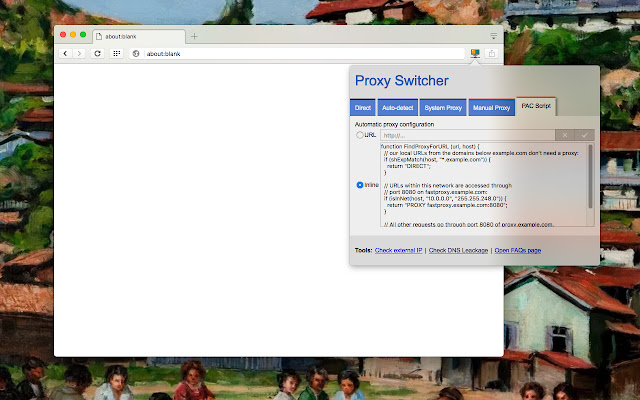Open the apps grid icon

tap(117, 53)
